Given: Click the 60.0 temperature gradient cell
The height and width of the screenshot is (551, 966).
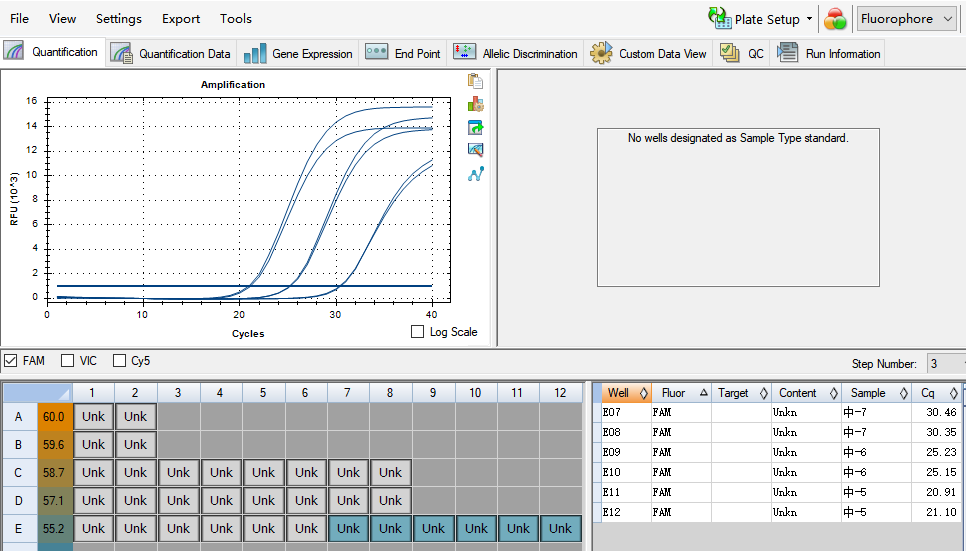Looking at the screenshot, I should (x=54, y=417).
